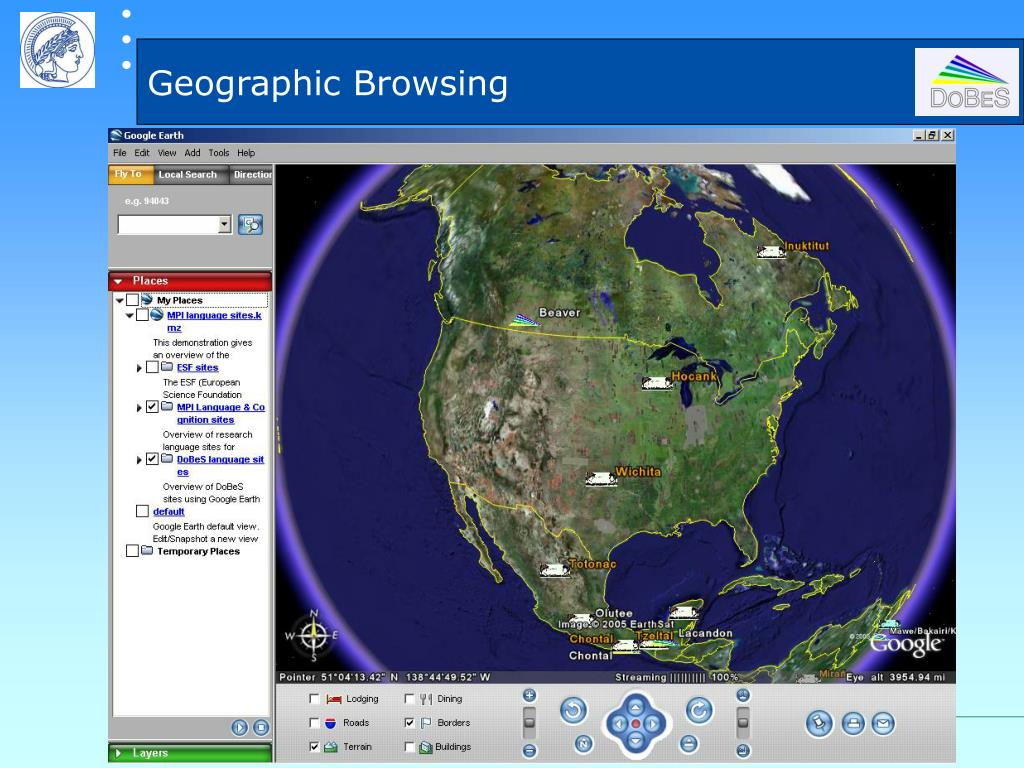Open the View menu

tap(167, 153)
